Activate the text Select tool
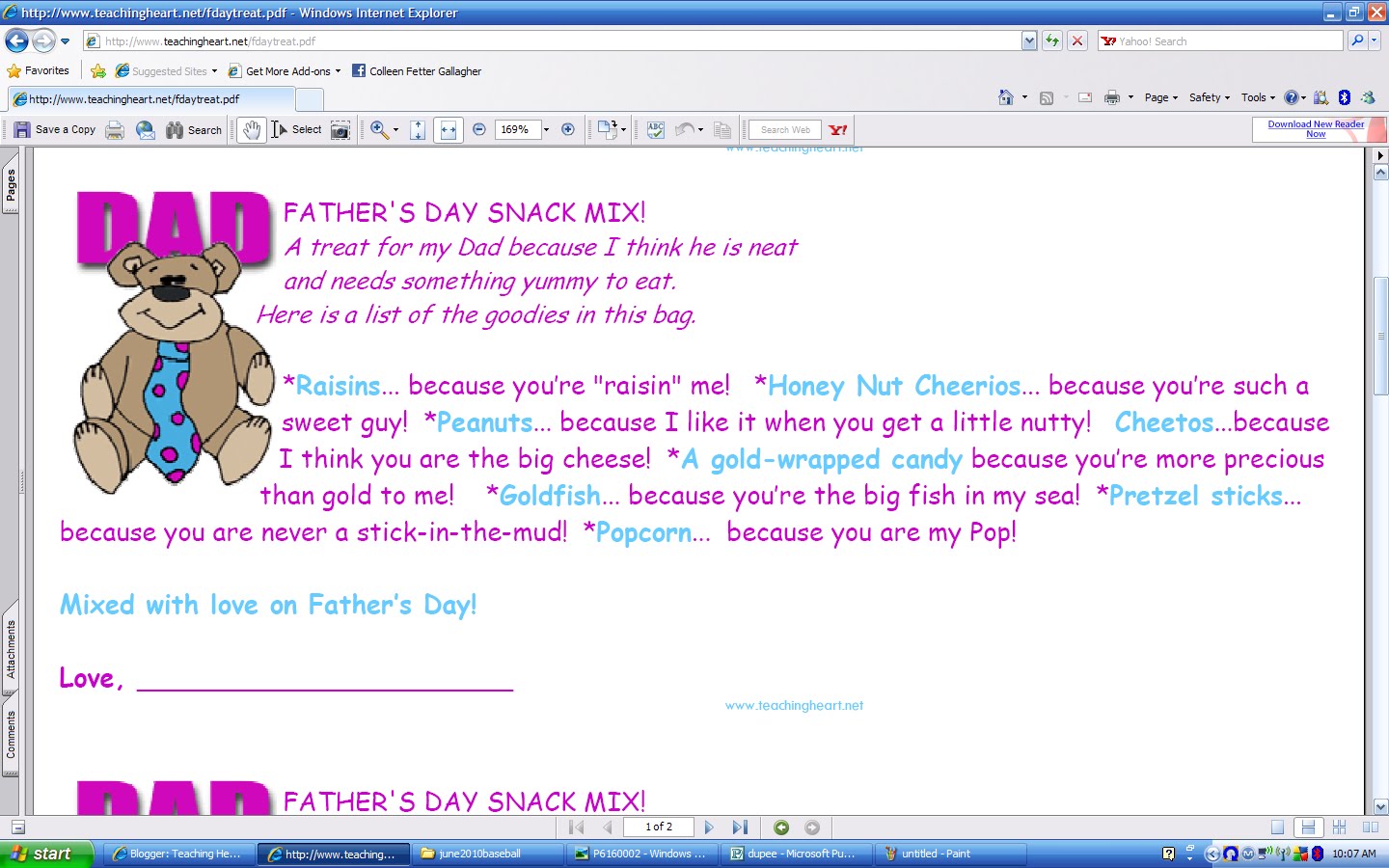 pyautogui.click(x=296, y=129)
